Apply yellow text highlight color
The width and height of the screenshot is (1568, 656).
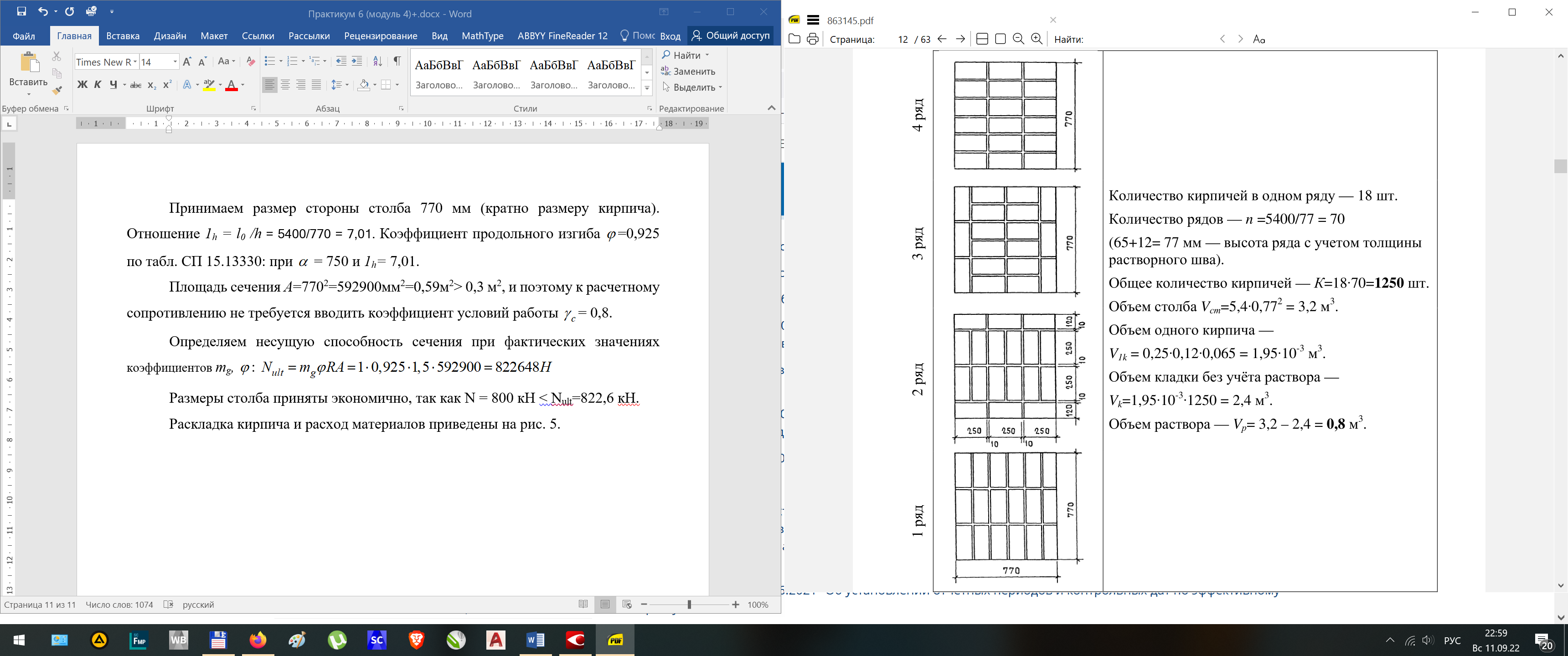pos(209,85)
